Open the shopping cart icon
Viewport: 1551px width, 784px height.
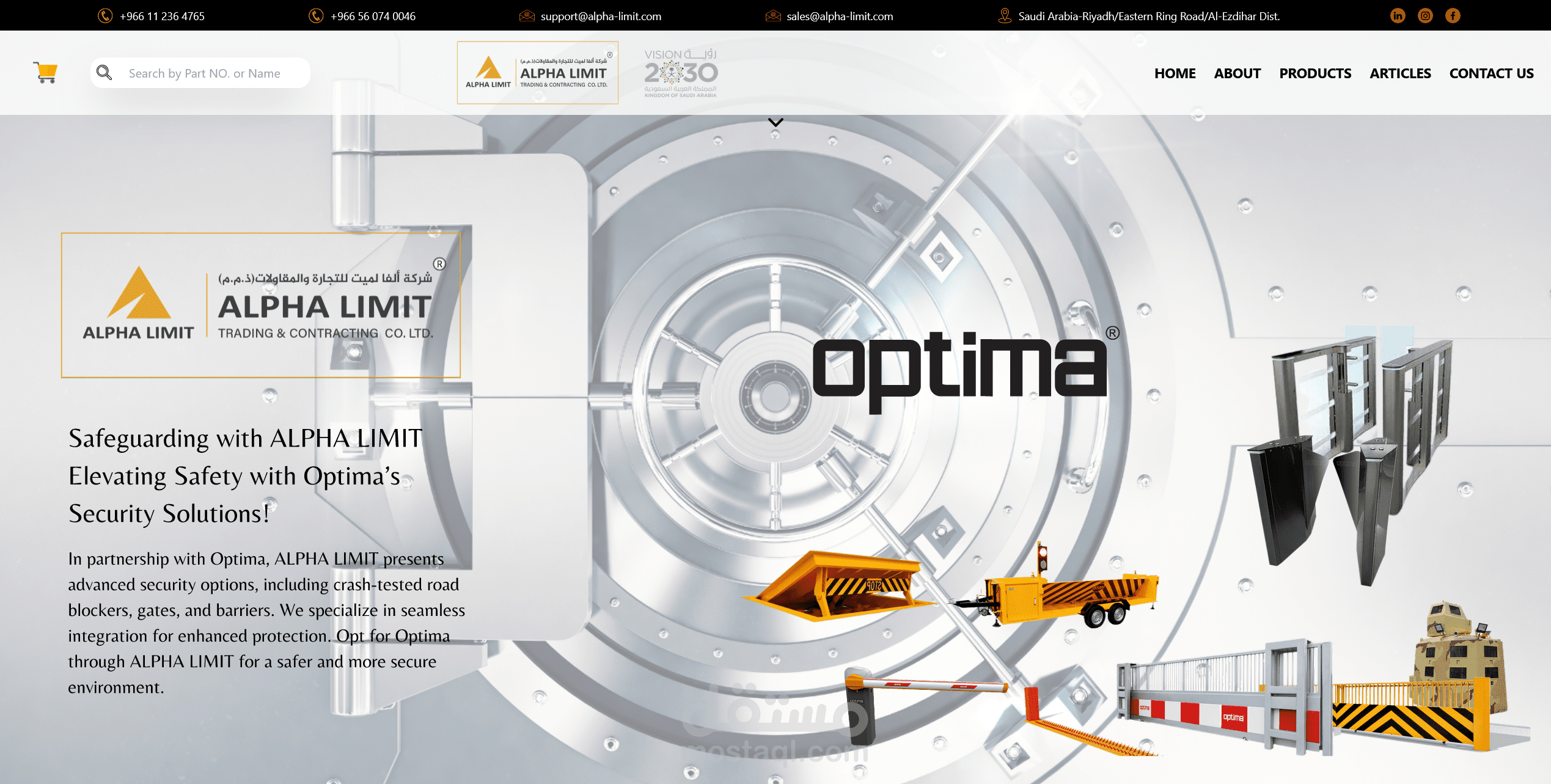pos(45,73)
